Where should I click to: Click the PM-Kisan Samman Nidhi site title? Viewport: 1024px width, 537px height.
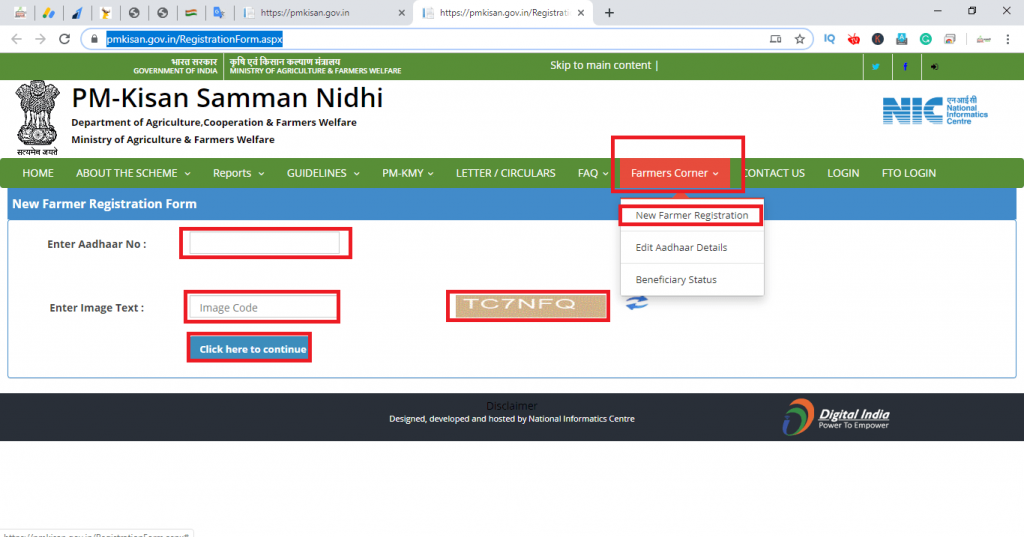pos(227,98)
